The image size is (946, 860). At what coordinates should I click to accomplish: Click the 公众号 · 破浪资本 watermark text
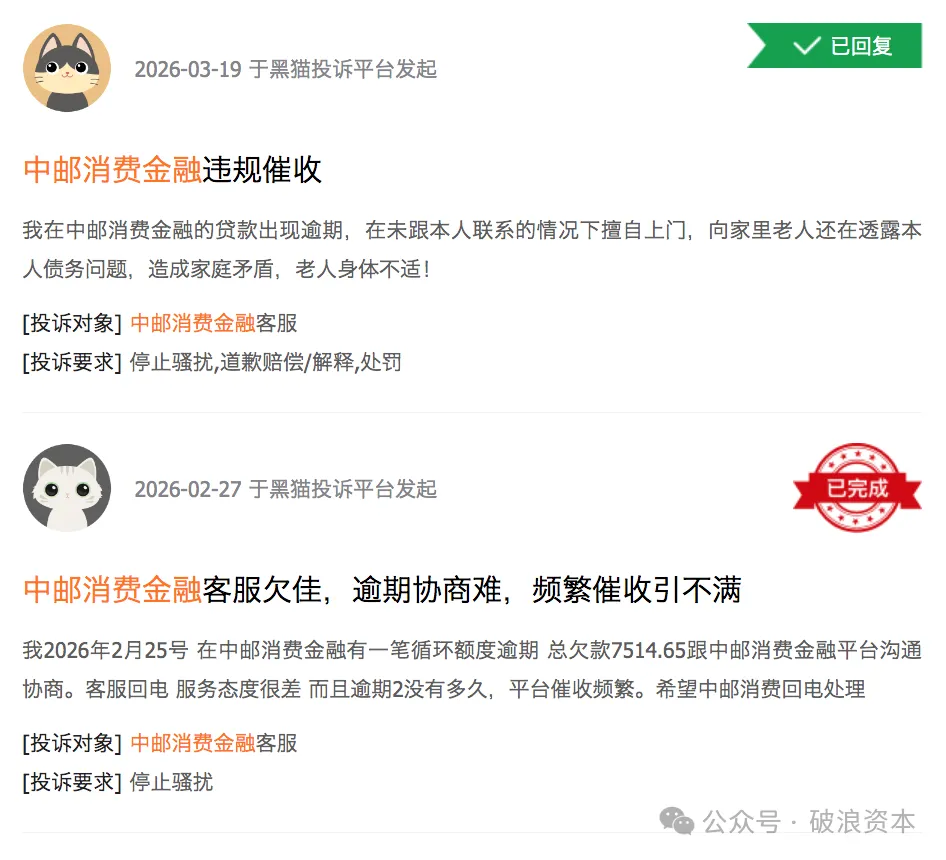808,821
